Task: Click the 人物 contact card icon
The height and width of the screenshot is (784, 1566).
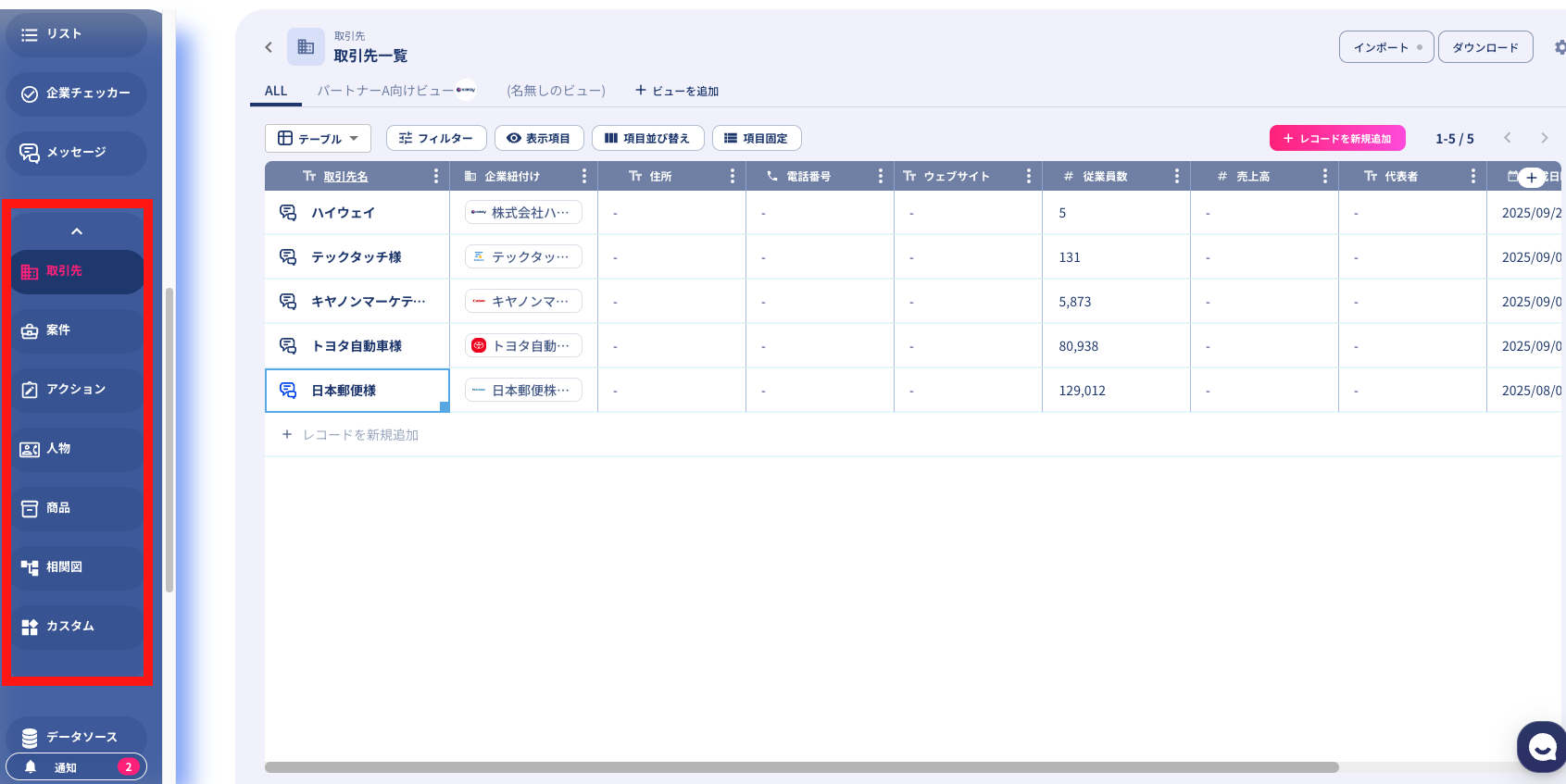Action: pyautogui.click(x=30, y=449)
